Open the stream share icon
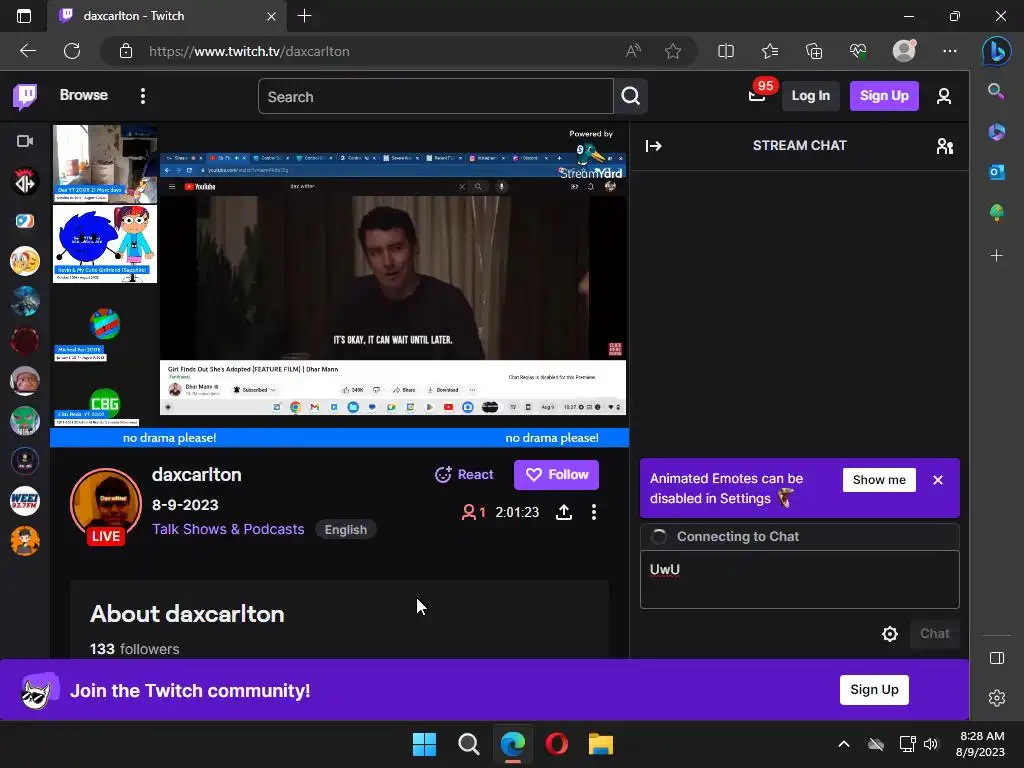1024x768 pixels. tap(564, 512)
